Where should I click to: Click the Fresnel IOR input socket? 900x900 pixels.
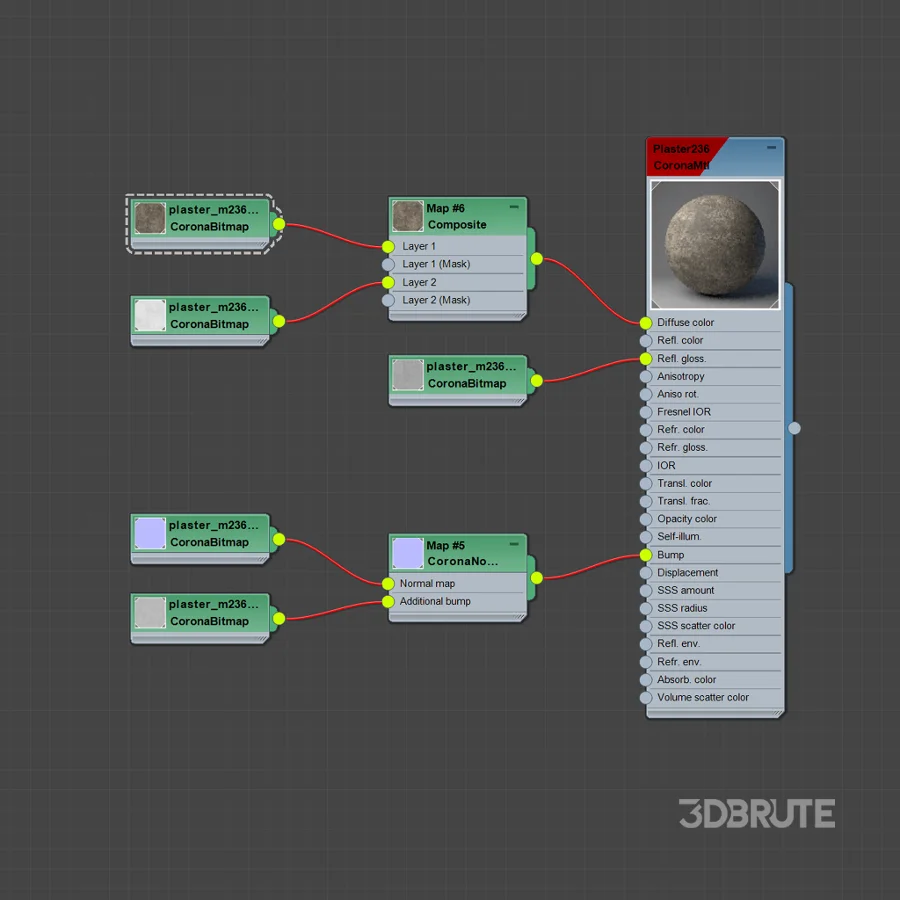646,412
